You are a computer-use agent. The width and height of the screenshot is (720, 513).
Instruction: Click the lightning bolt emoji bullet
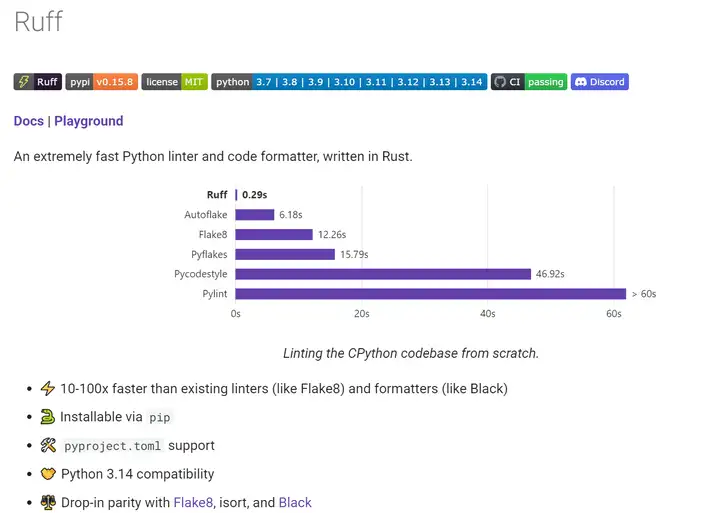47,388
